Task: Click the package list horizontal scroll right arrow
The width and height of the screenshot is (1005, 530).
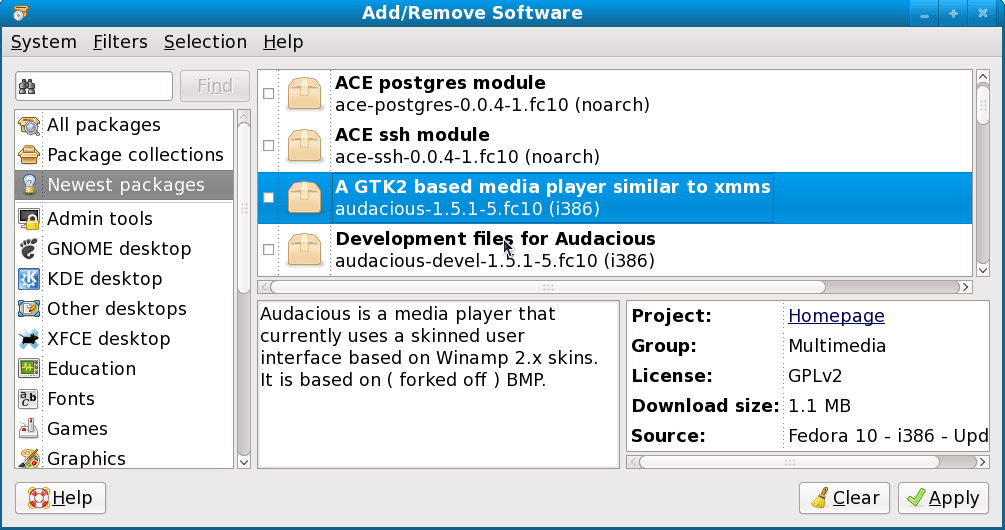Action: click(965, 287)
